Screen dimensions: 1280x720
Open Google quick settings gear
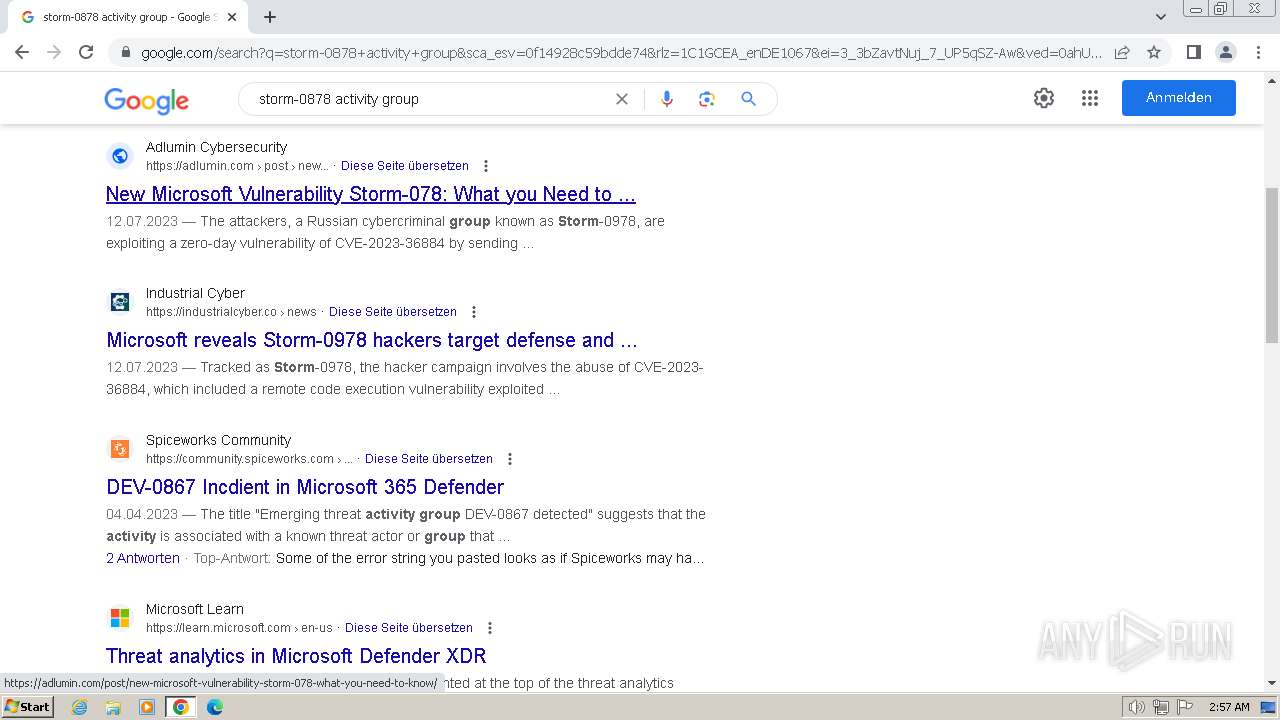(1044, 98)
